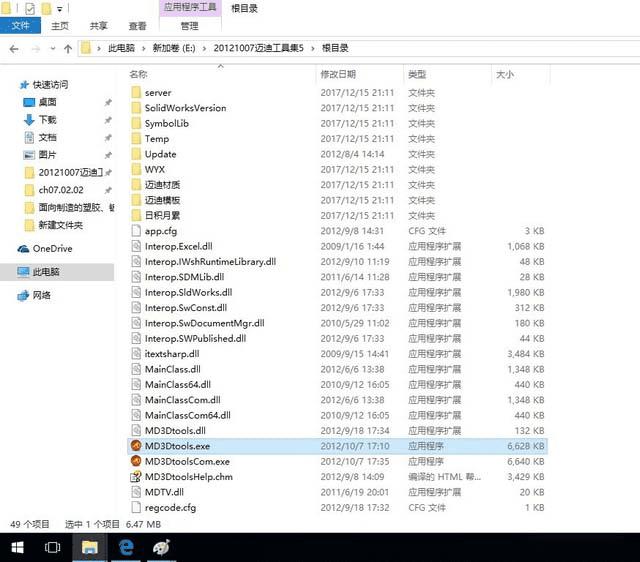The image size is (640, 562).
Task: Select the Interop.SldWorks.dll file name
Action: tap(189, 292)
